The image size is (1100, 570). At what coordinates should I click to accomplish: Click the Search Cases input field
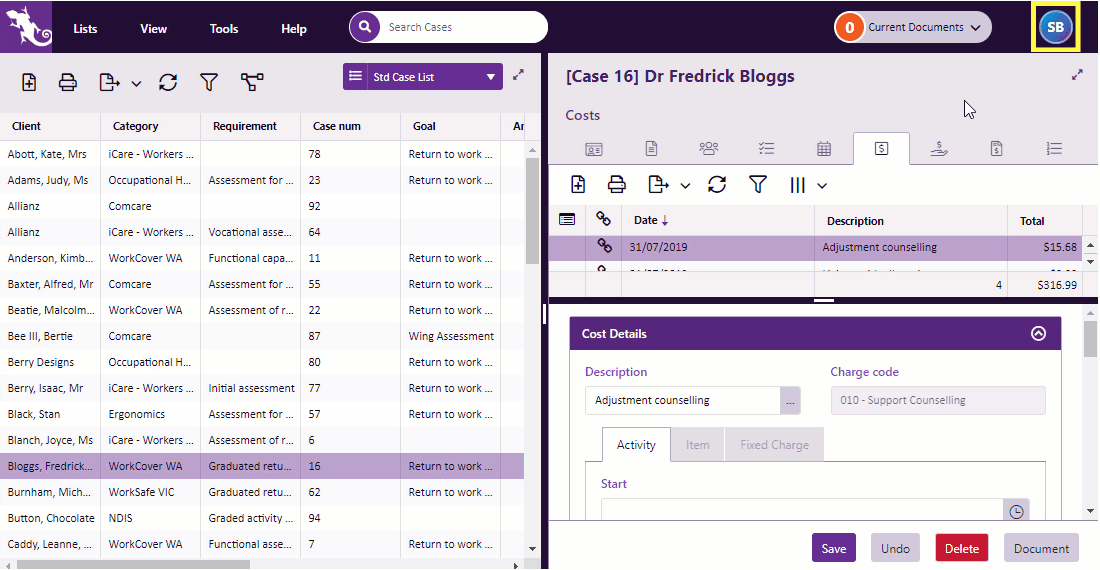point(460,27)
